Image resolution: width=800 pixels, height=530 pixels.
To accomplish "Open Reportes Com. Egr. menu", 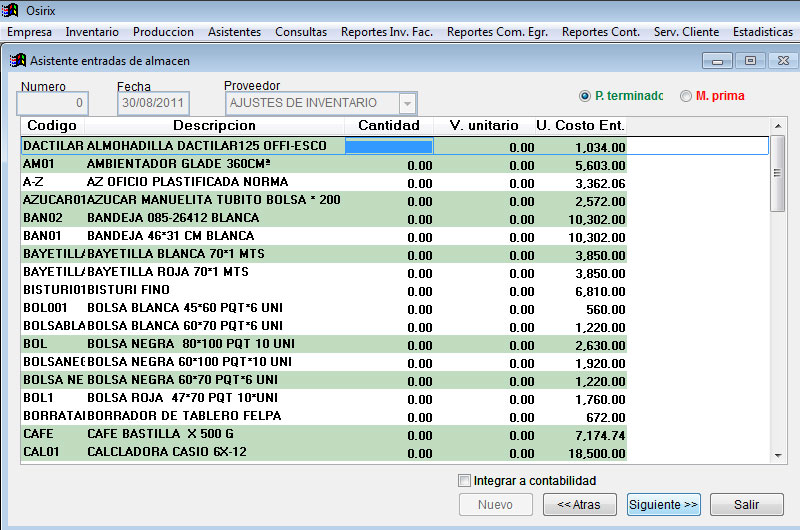I will 497,32.
